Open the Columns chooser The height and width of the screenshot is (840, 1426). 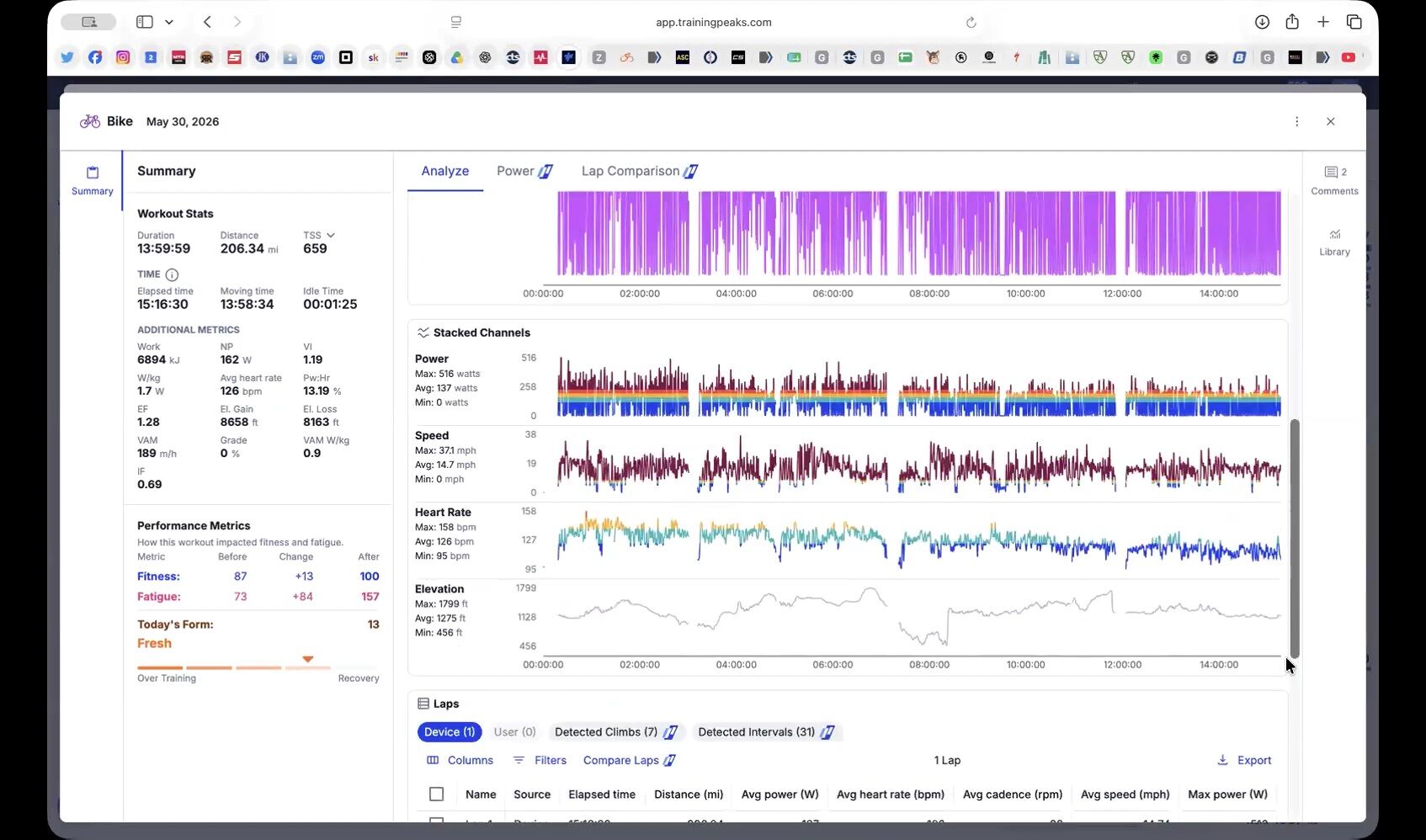(x=460, y=760)
